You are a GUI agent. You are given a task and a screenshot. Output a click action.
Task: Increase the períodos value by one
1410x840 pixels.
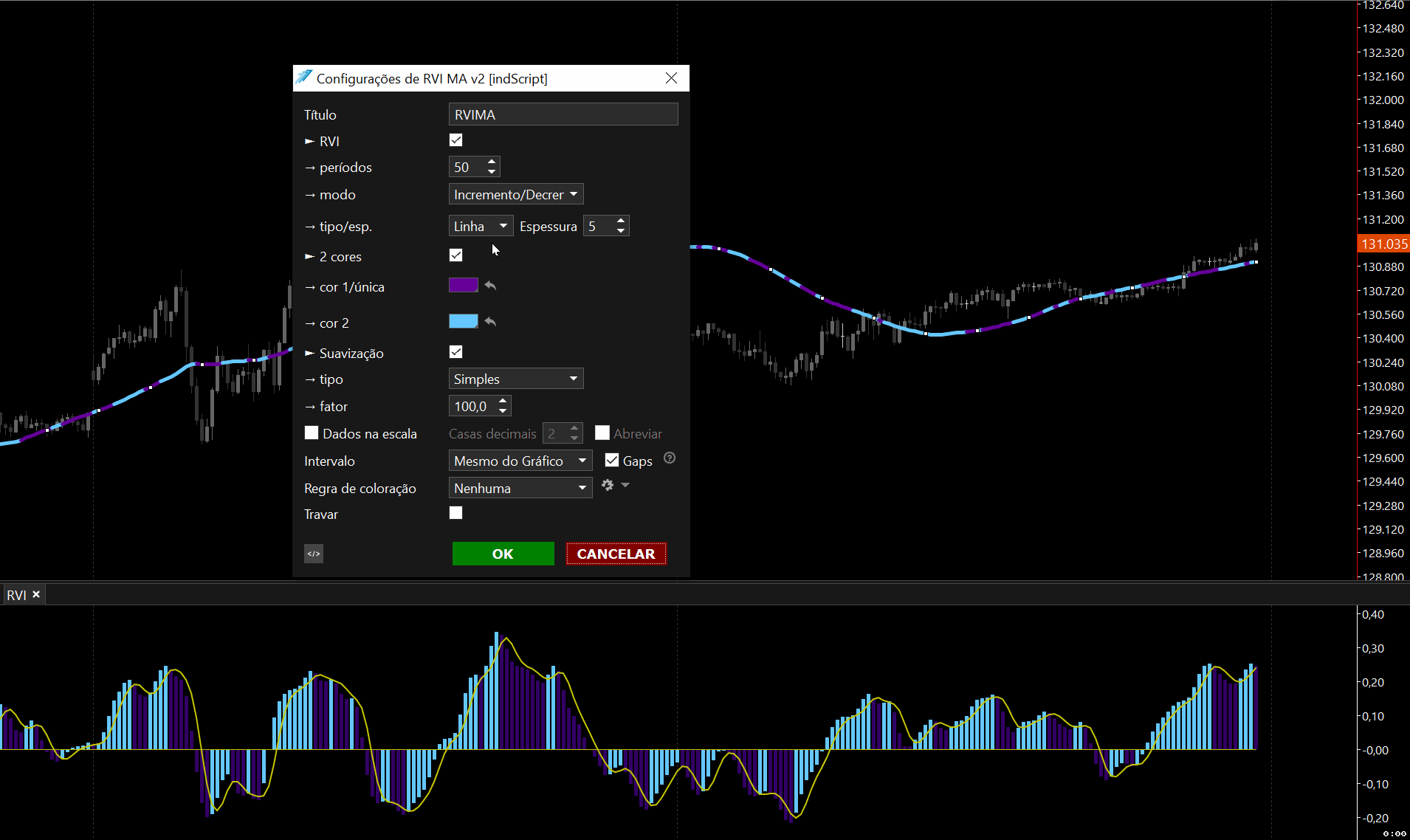pyautogui.click(x=492, y=162)
